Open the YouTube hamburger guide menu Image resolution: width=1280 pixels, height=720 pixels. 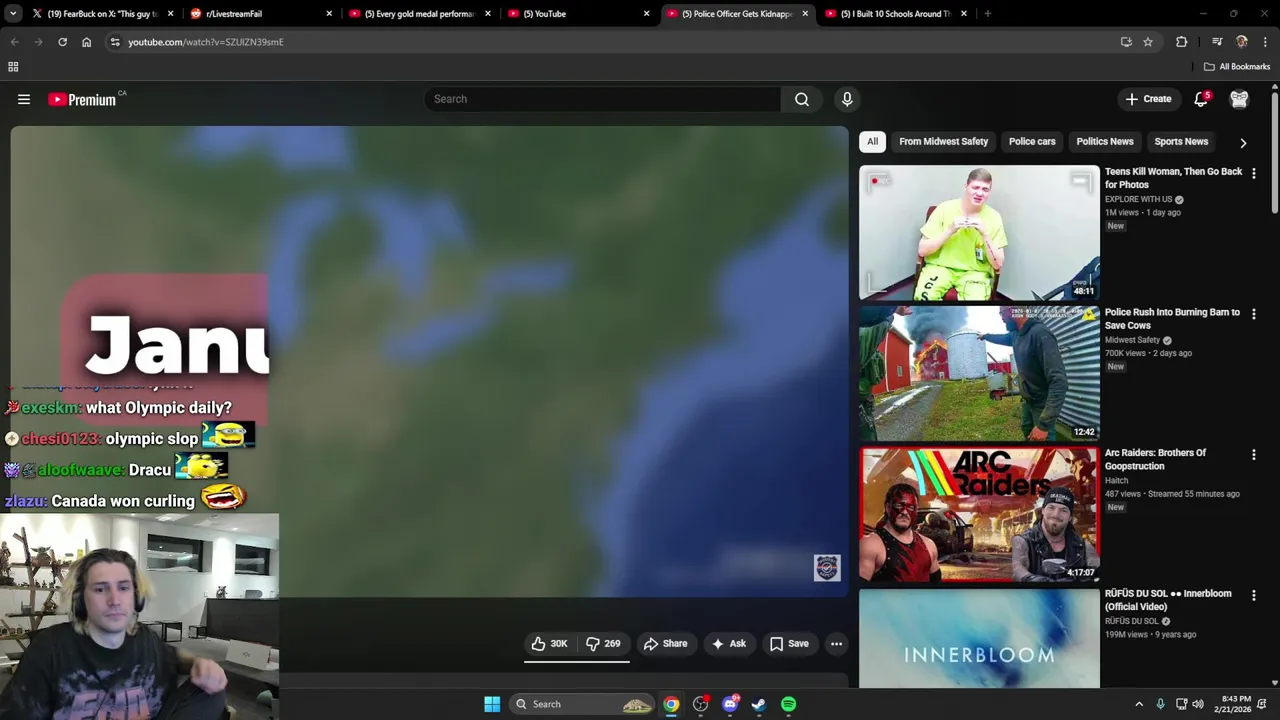[24, 99]
